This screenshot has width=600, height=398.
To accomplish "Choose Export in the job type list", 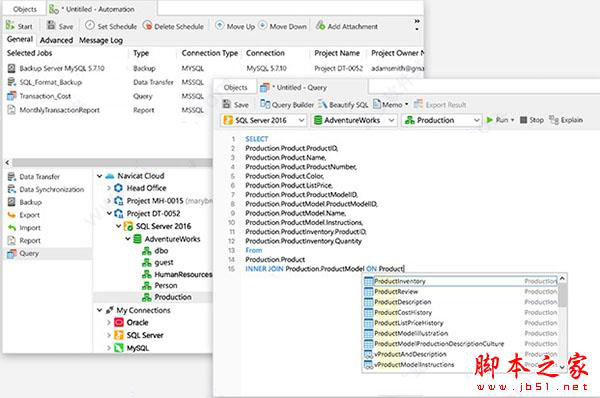I will [29, 215].
